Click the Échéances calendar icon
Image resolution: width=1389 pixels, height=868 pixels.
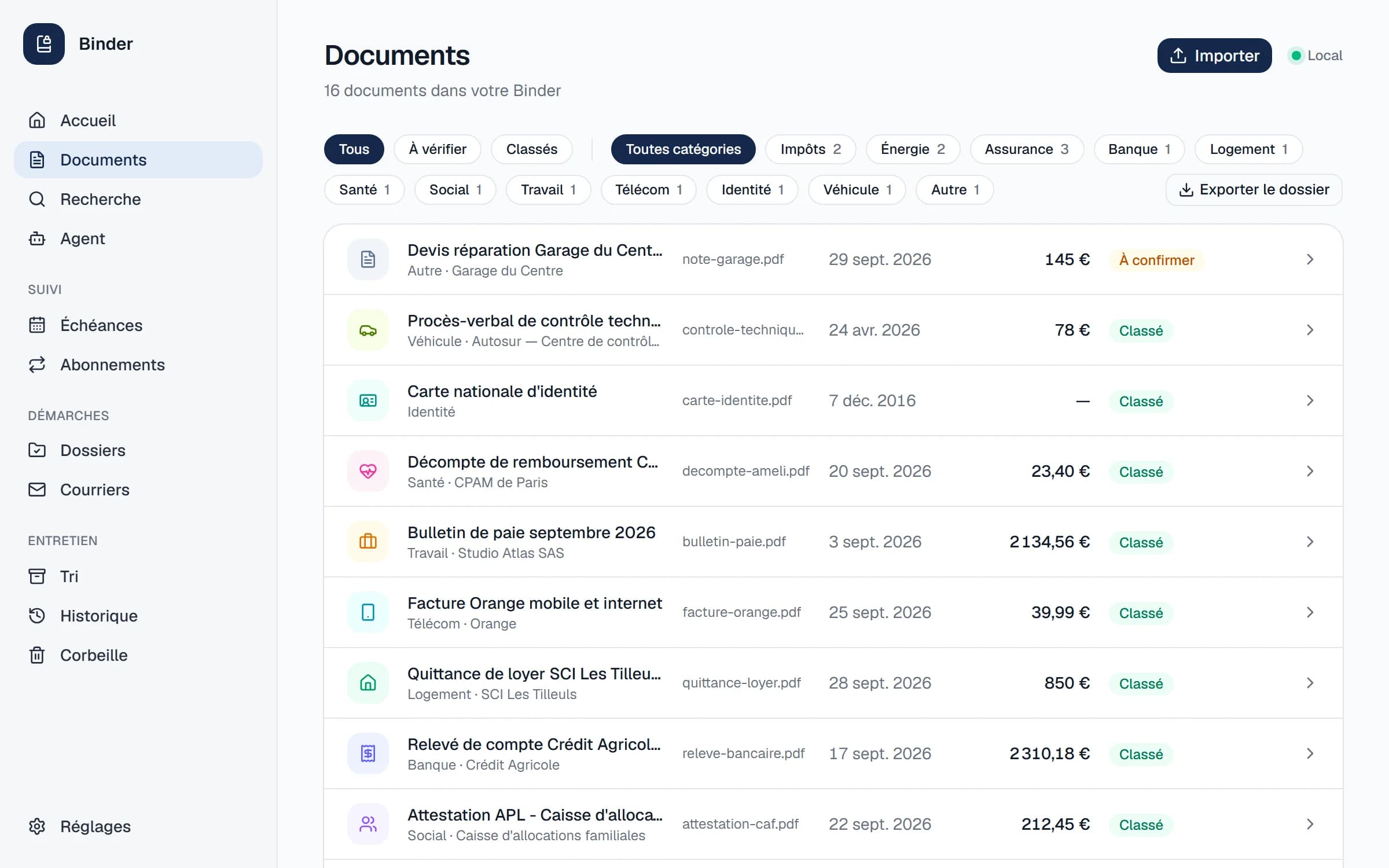(x=37, y=325)
